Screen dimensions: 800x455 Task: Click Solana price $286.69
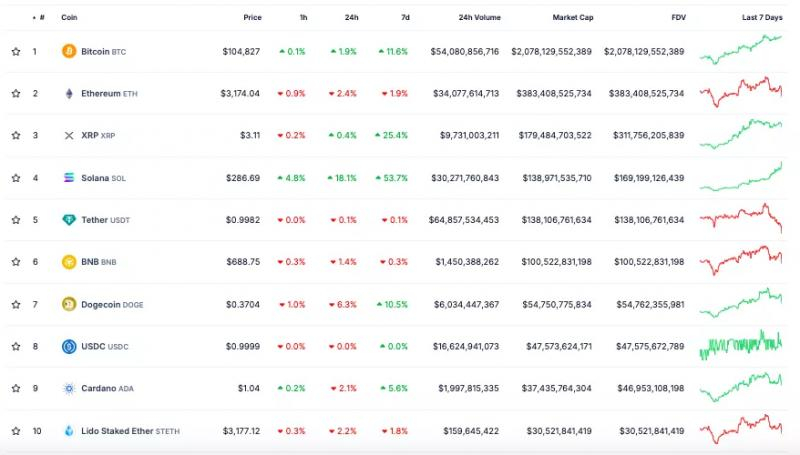point(243,178)
